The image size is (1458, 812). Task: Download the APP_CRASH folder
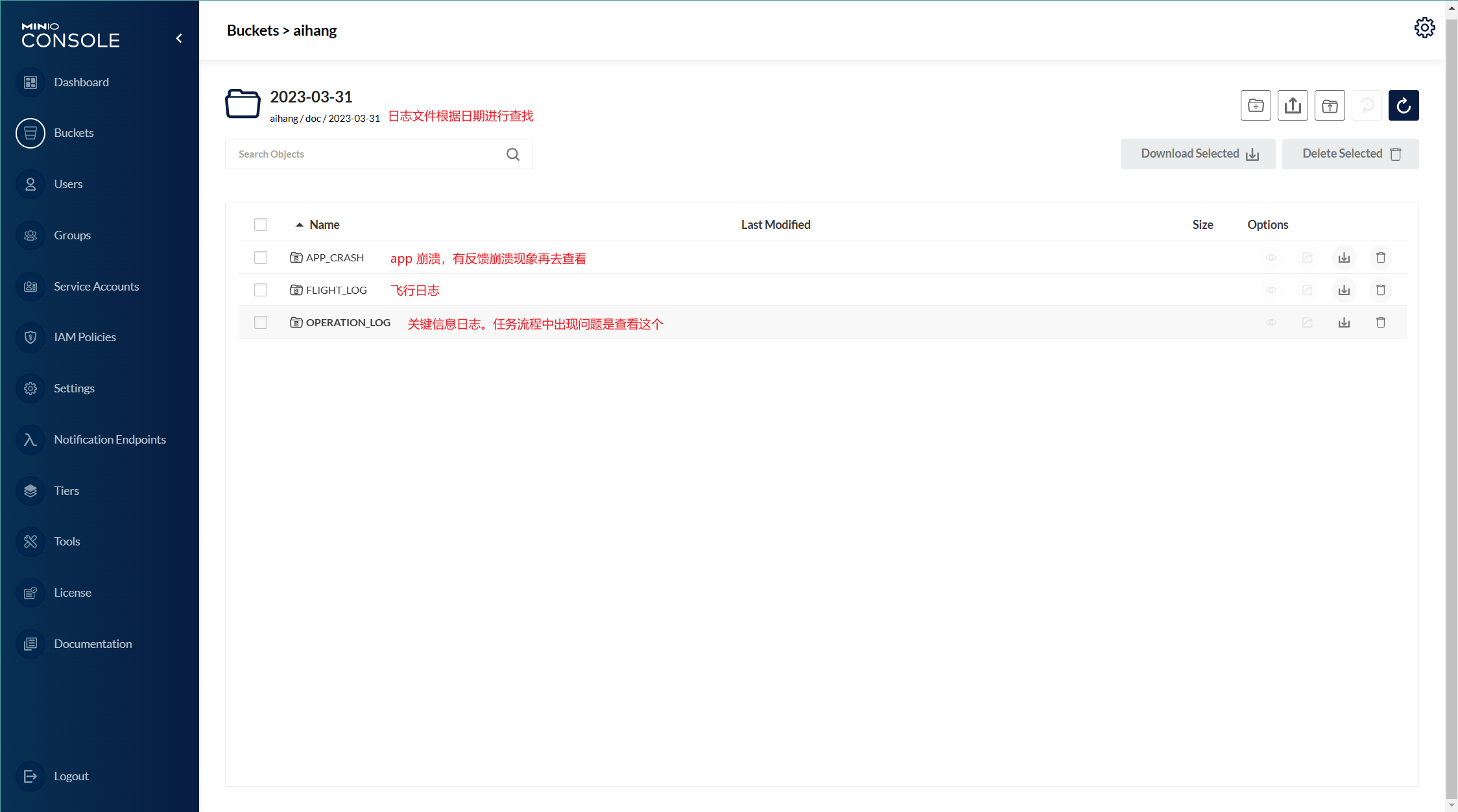[x=1344, y=258]
